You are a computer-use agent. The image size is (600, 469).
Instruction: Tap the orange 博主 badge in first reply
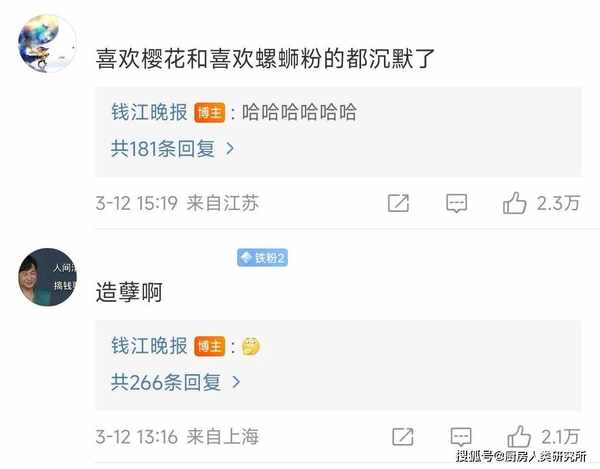coord(209,112)
